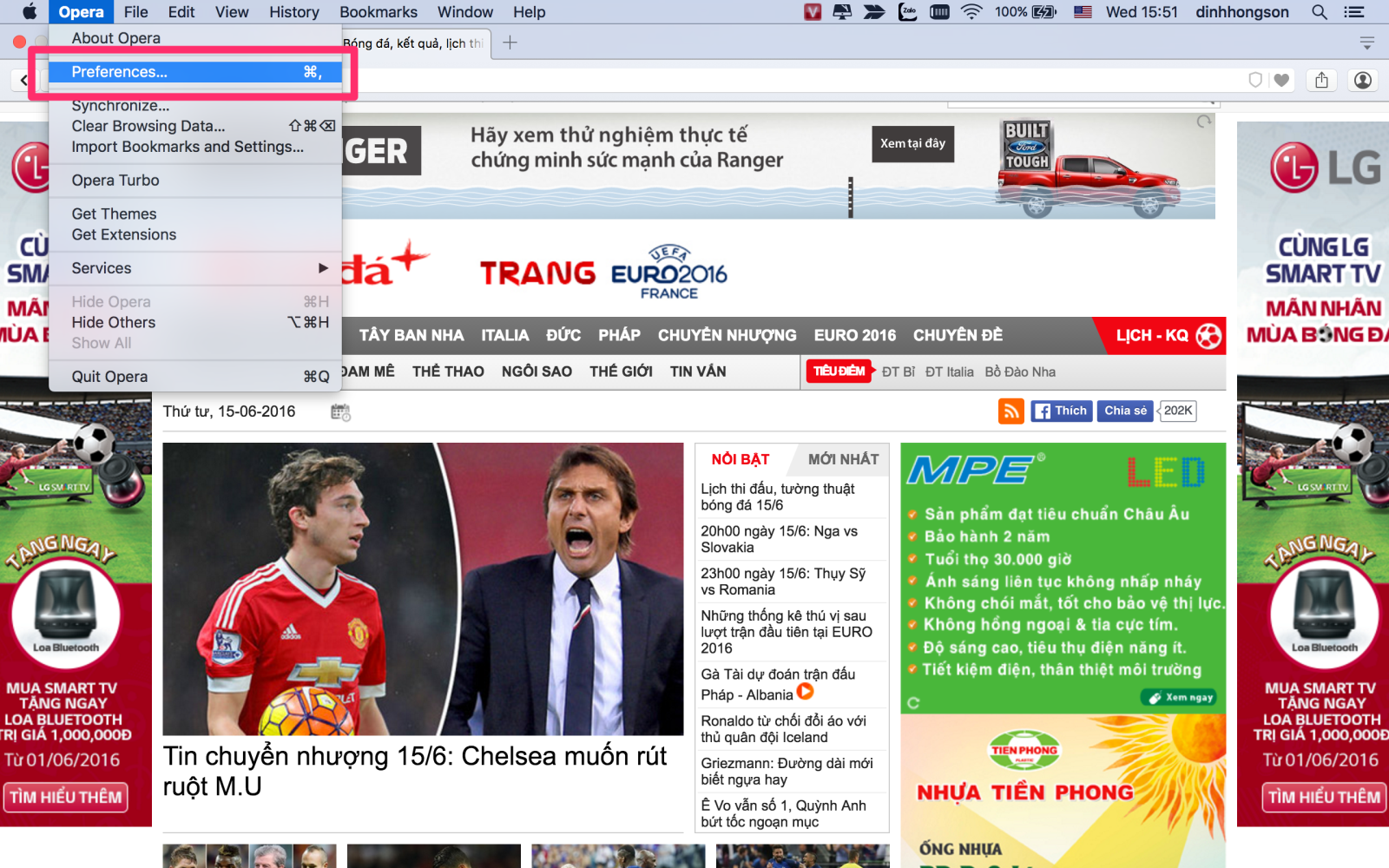Click the Zalo menu bar icon
1389x868 pixels.
pos(907,11)
